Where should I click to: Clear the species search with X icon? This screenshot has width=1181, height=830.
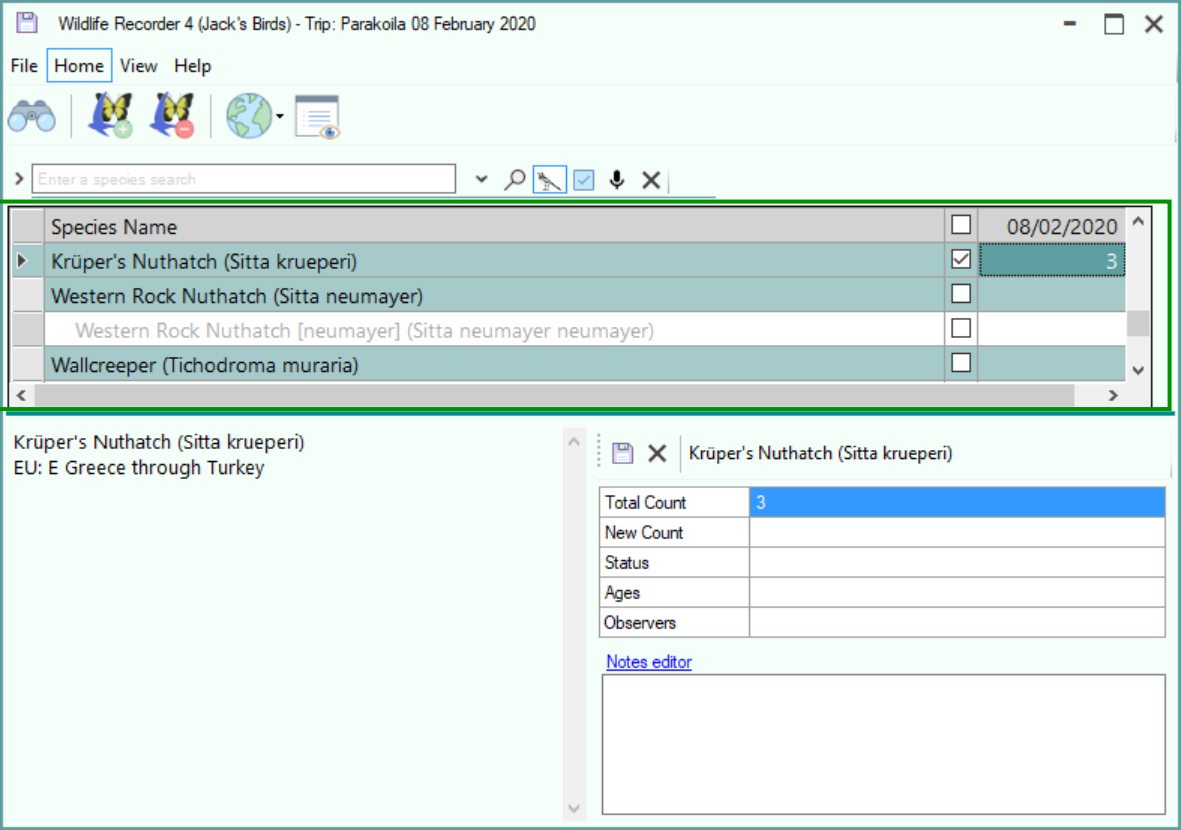(652, 180)
